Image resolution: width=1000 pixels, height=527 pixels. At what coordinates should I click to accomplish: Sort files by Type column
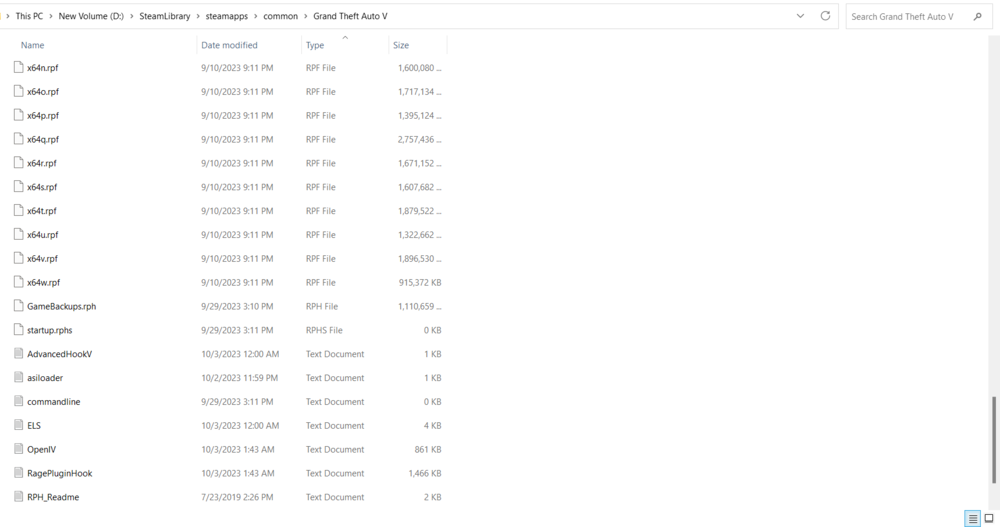315,45
